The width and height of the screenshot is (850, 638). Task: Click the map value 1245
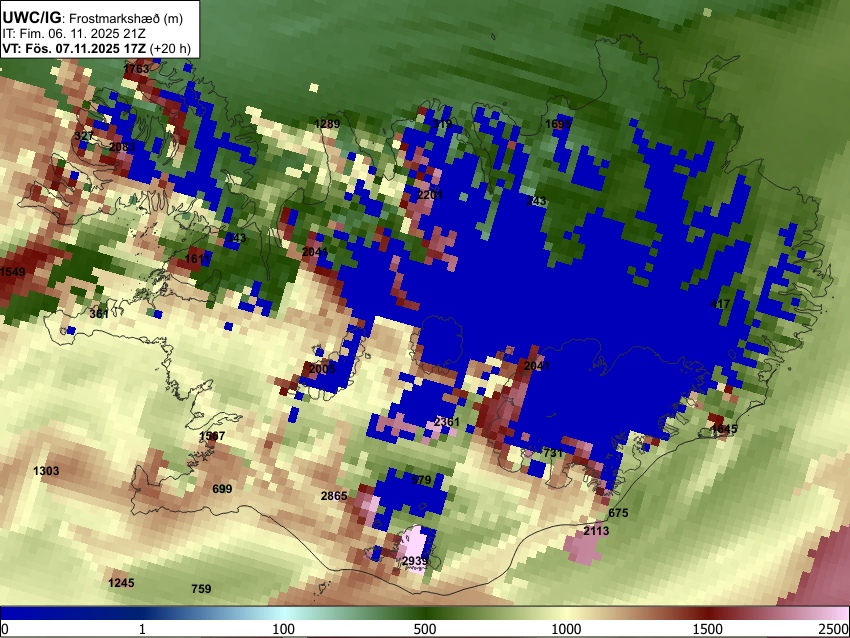point(121,583)
